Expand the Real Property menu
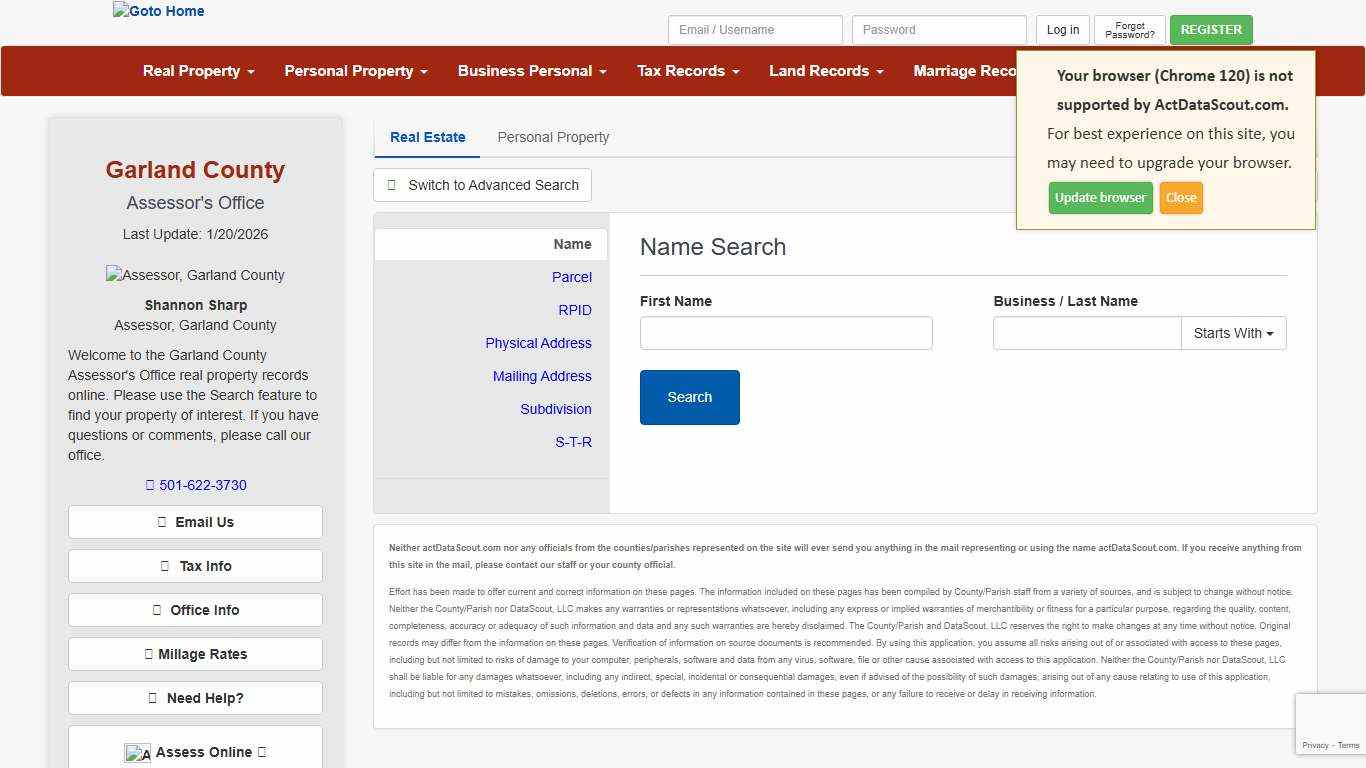Viewport: 1366px width, 768px height. [x=198, y=71]
